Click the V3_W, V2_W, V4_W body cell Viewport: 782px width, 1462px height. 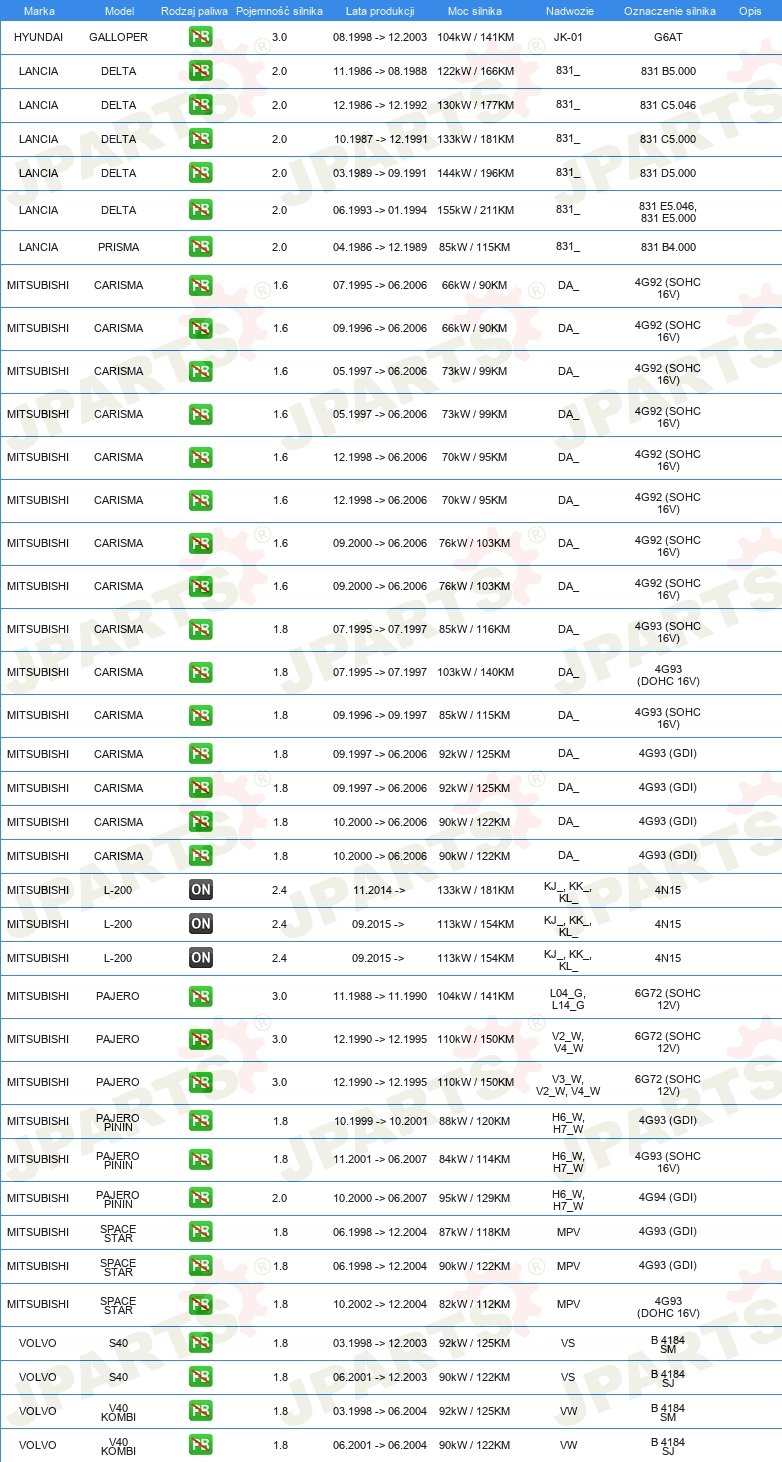point(568,1085)
